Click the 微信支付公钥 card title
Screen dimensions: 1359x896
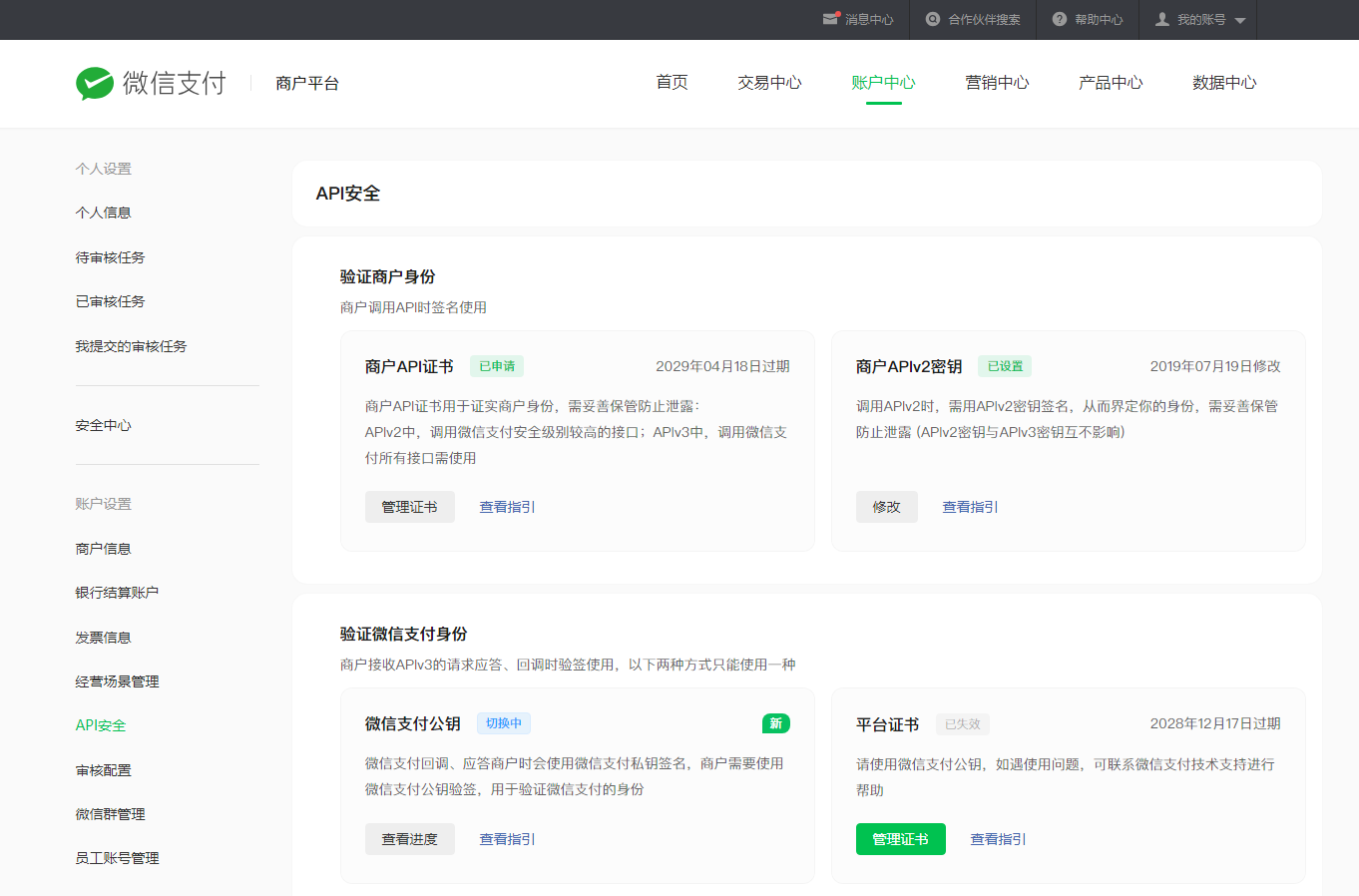tap(413, 723)
